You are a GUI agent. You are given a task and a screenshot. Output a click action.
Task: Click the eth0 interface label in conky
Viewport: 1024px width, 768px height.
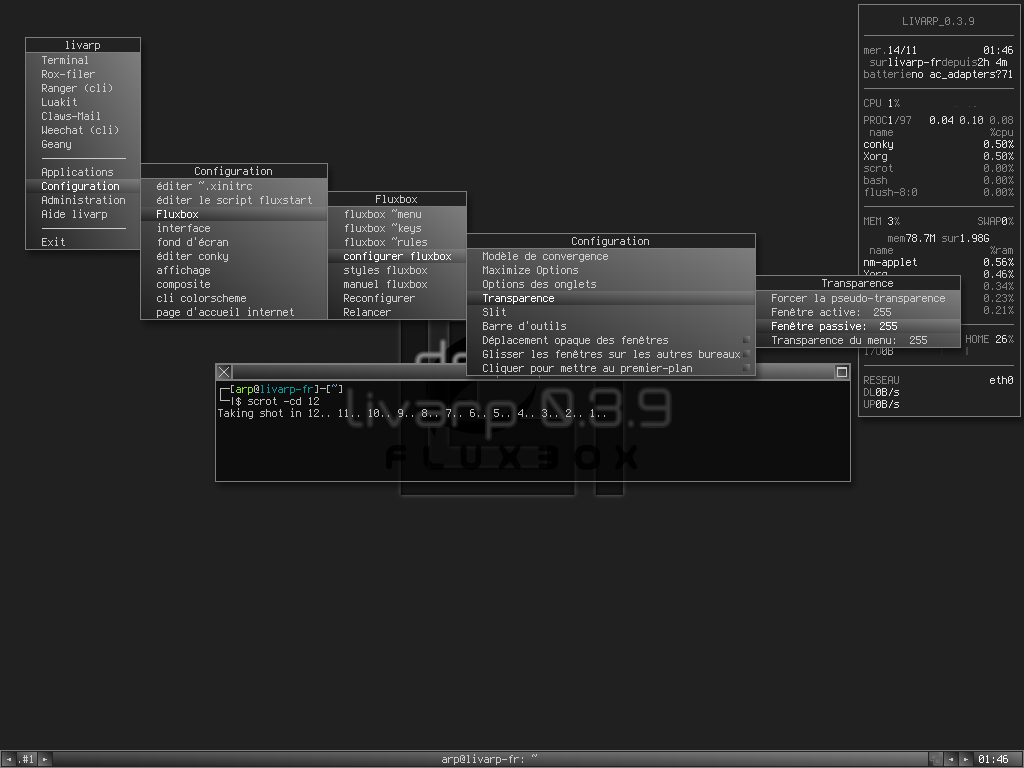1001,380
